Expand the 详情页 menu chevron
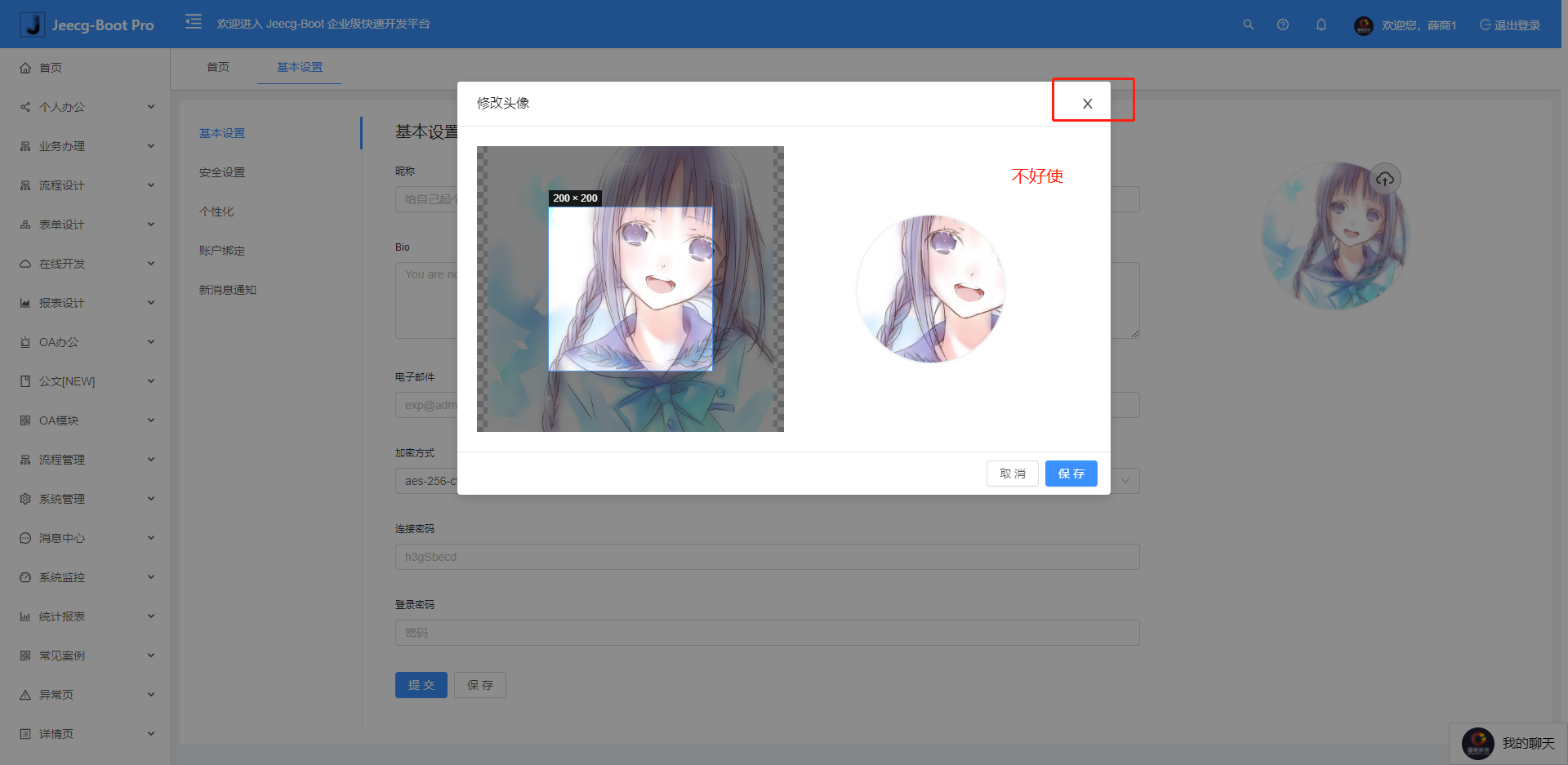The height and width of the screenshot is (765, 1568). coord(151,734)
